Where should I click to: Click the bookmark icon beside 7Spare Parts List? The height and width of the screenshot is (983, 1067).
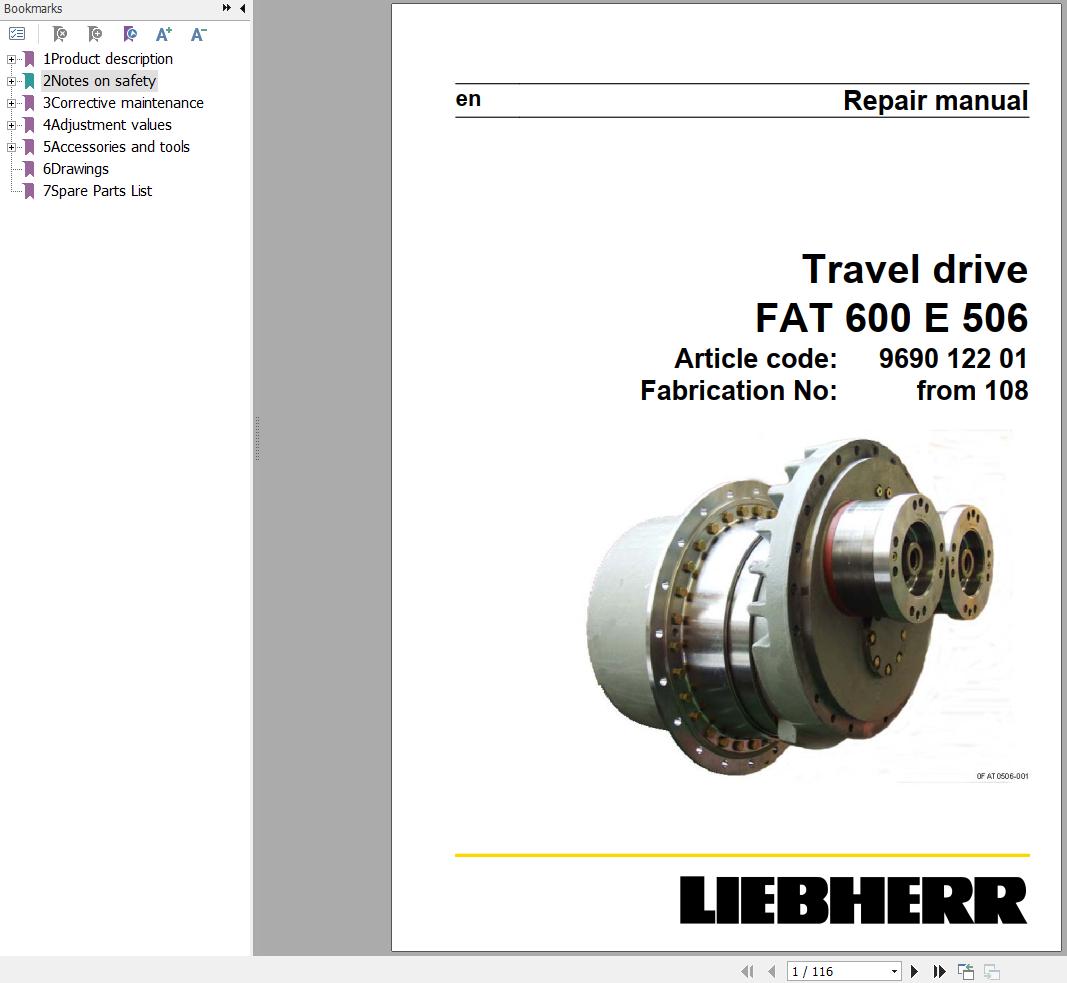pyautogui.click(x=29, y=191)
